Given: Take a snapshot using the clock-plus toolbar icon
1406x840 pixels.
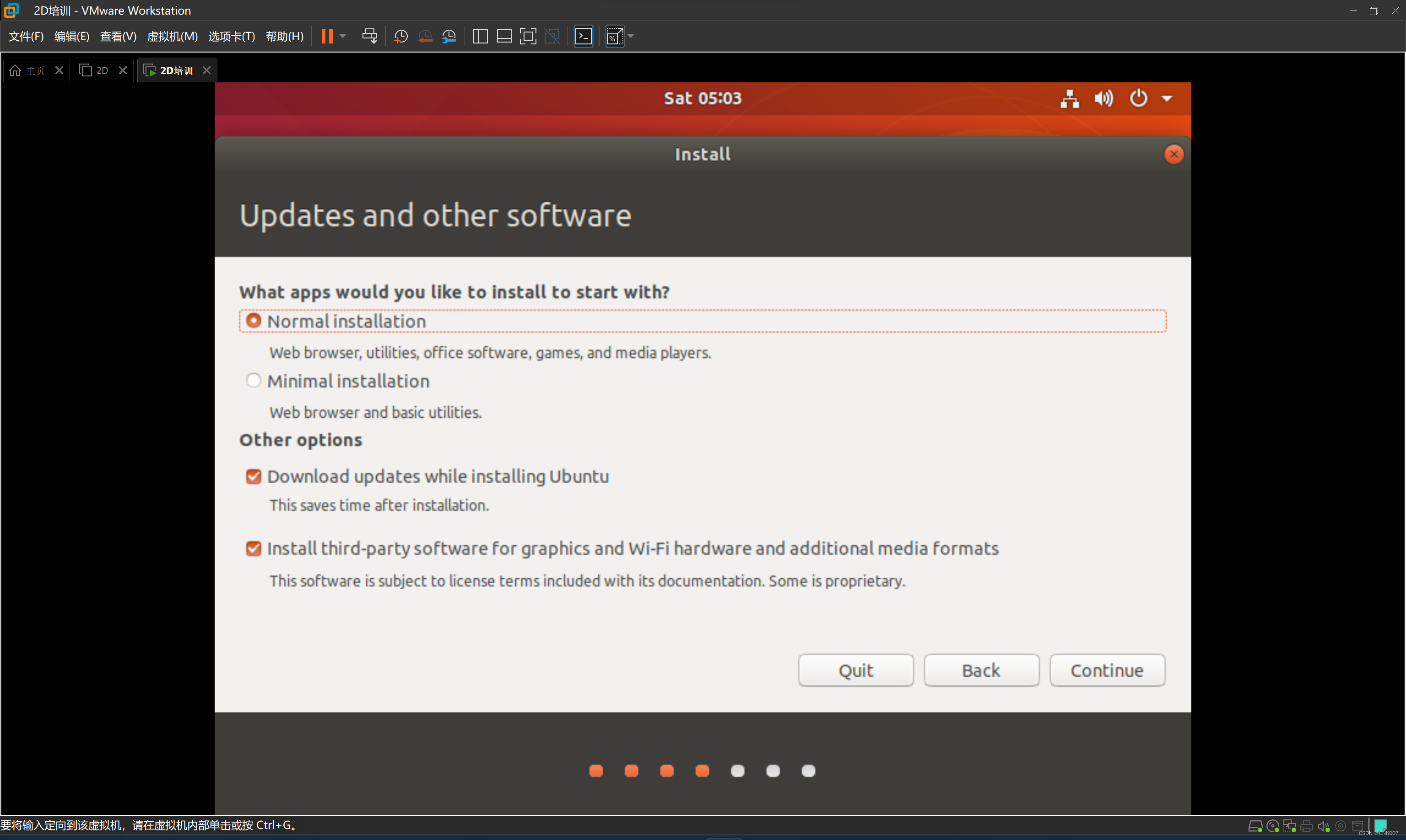Looking at the screenshot, I should [400, 36].
